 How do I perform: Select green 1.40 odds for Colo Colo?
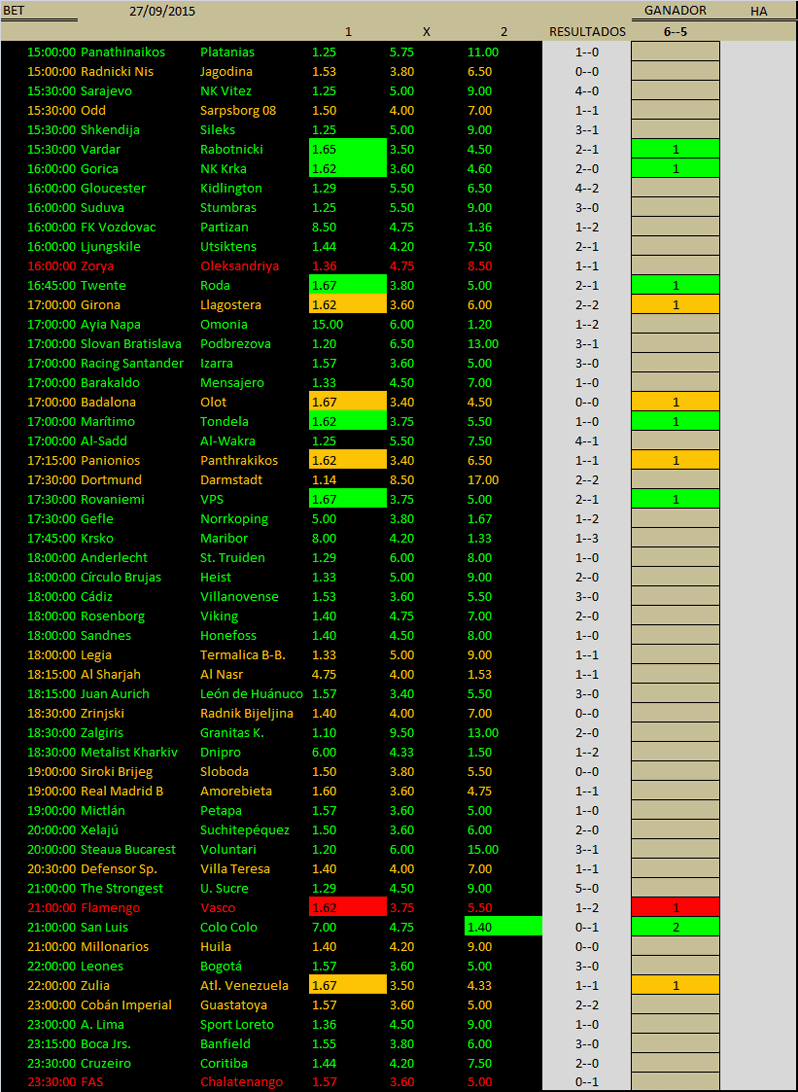503,926
